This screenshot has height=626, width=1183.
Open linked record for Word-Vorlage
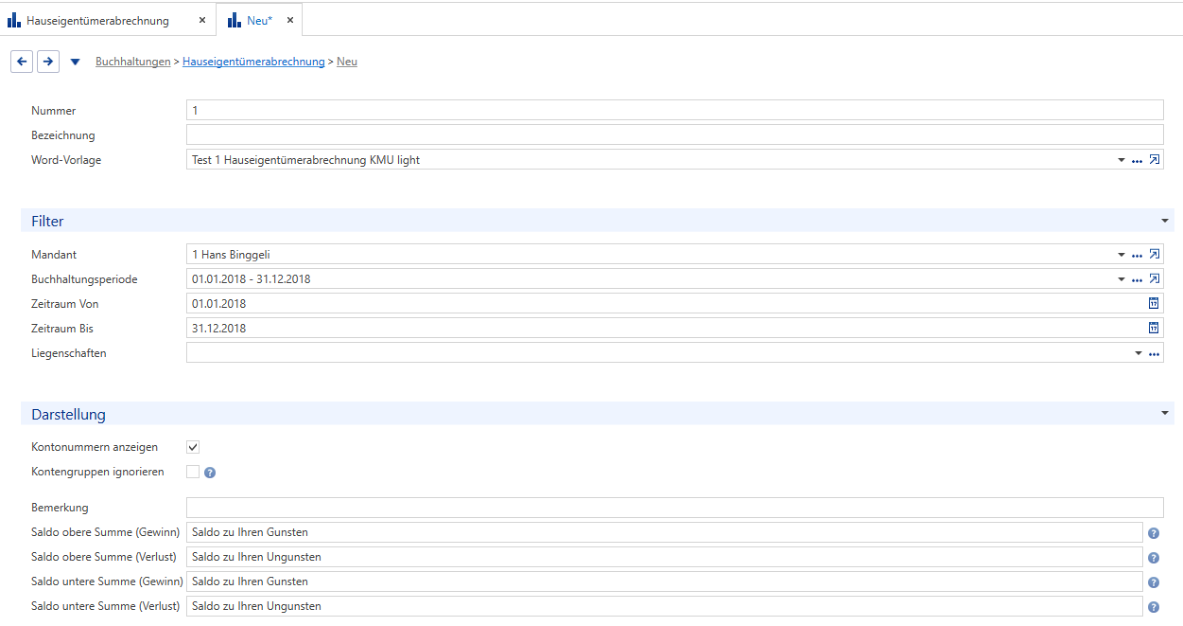[1154, 160]
